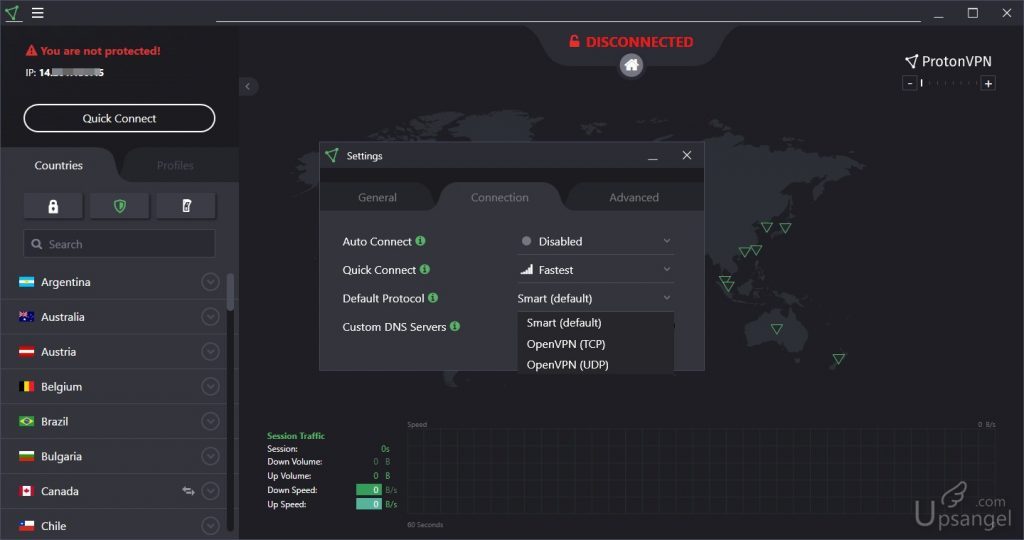The image size is (1024, 540).
Task: Click info icon next to Custom DNS Servers
Action: click(455, 326)
